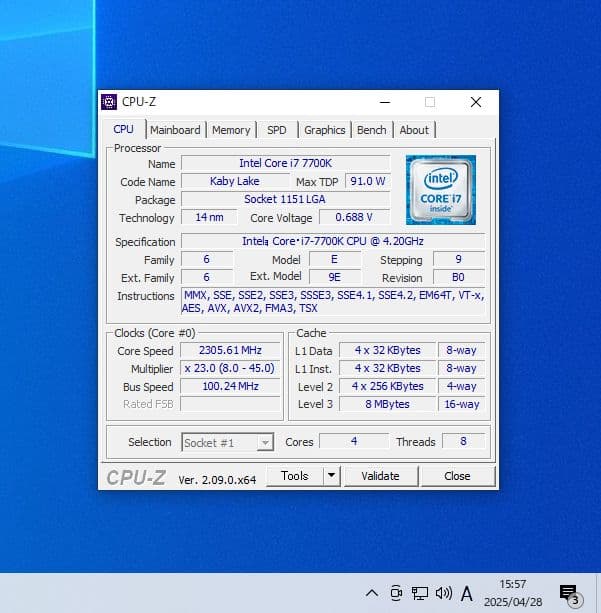
Task: Click the Multiplier x 23.0 (8.0 - 45.0) value
Action: tap(230, 368)
